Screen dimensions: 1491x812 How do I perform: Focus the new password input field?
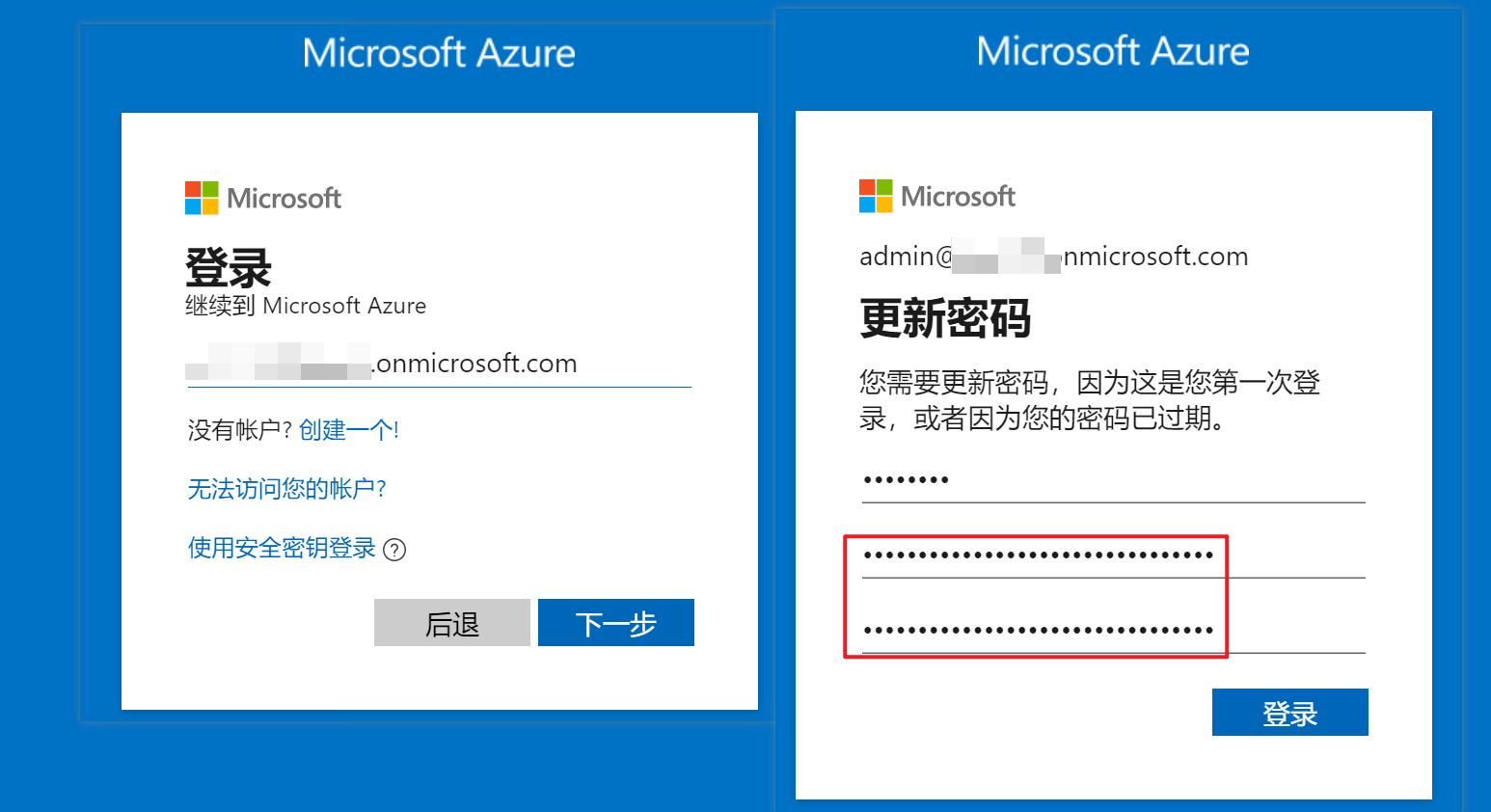coord(1114,555)
